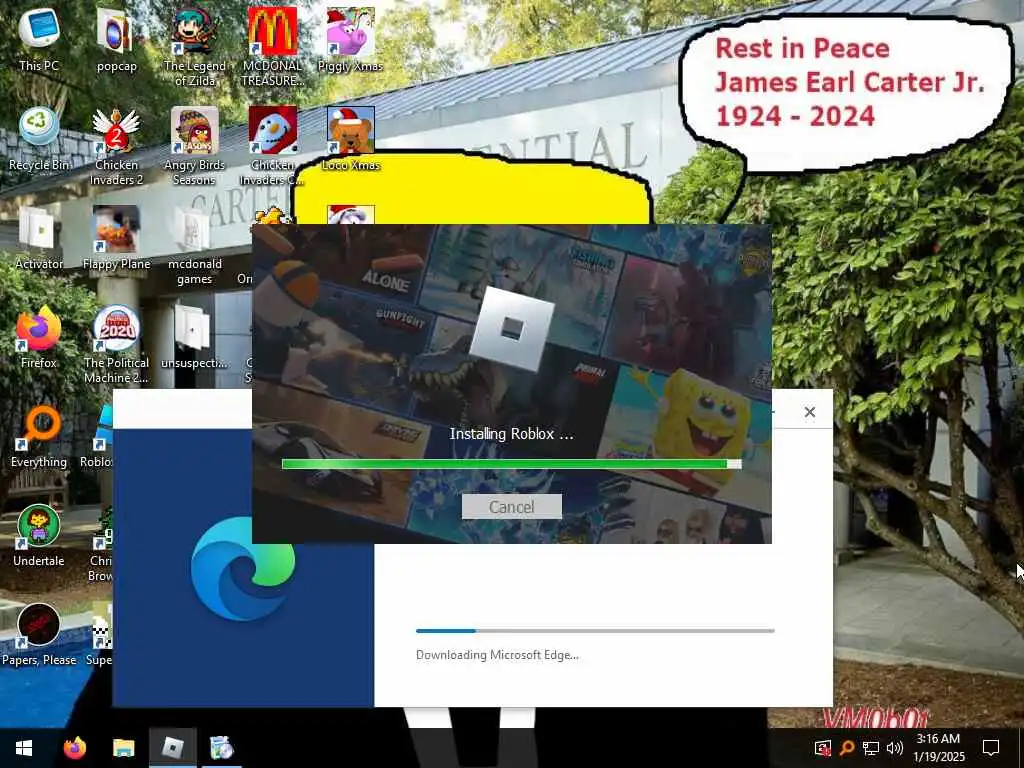This screenshot has width=1024, height=768.
Task: Open the Activator desktop file
Action: point(39,238)
